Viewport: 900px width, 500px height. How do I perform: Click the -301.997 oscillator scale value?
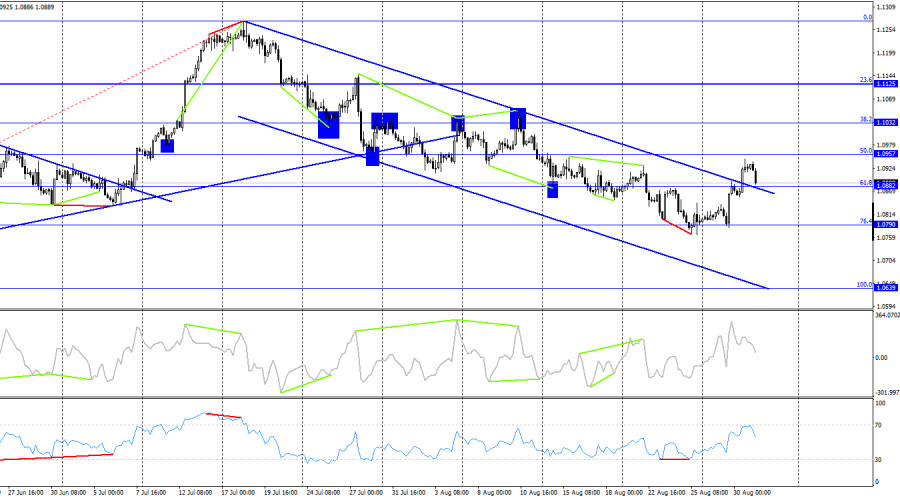tap(887, 393)
